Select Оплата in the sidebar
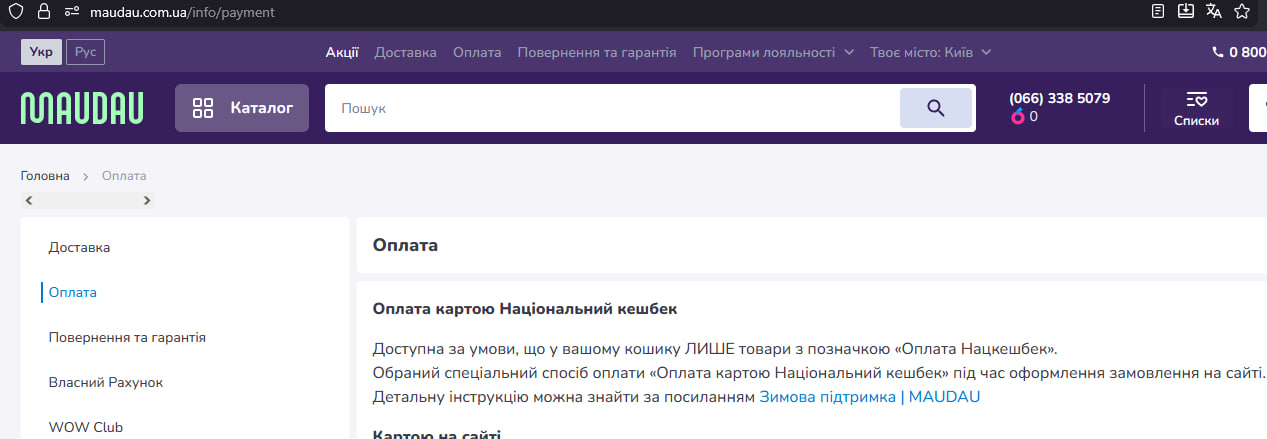 click(73, 293)
